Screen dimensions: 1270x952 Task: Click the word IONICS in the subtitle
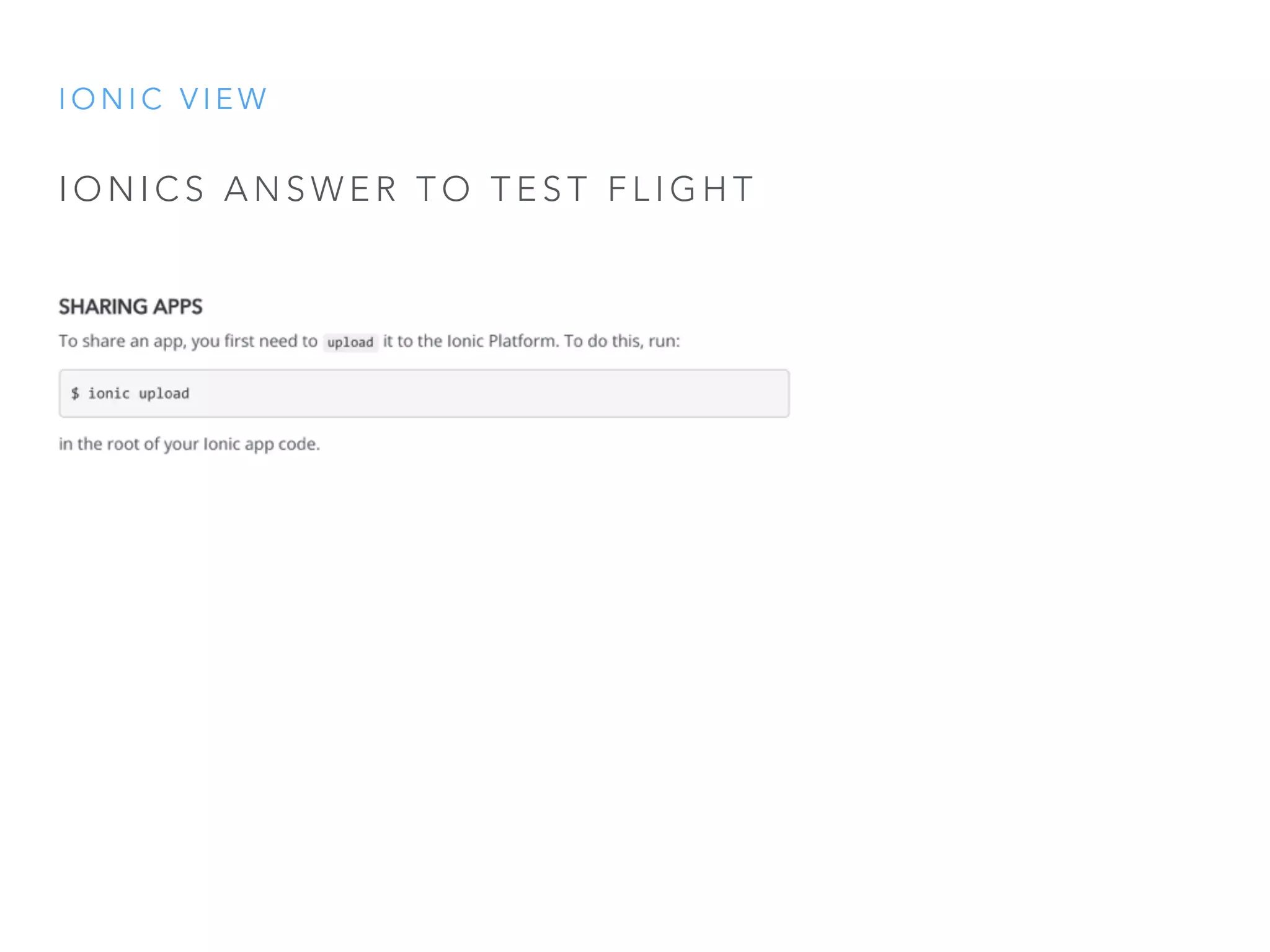(x=131, y=189)
